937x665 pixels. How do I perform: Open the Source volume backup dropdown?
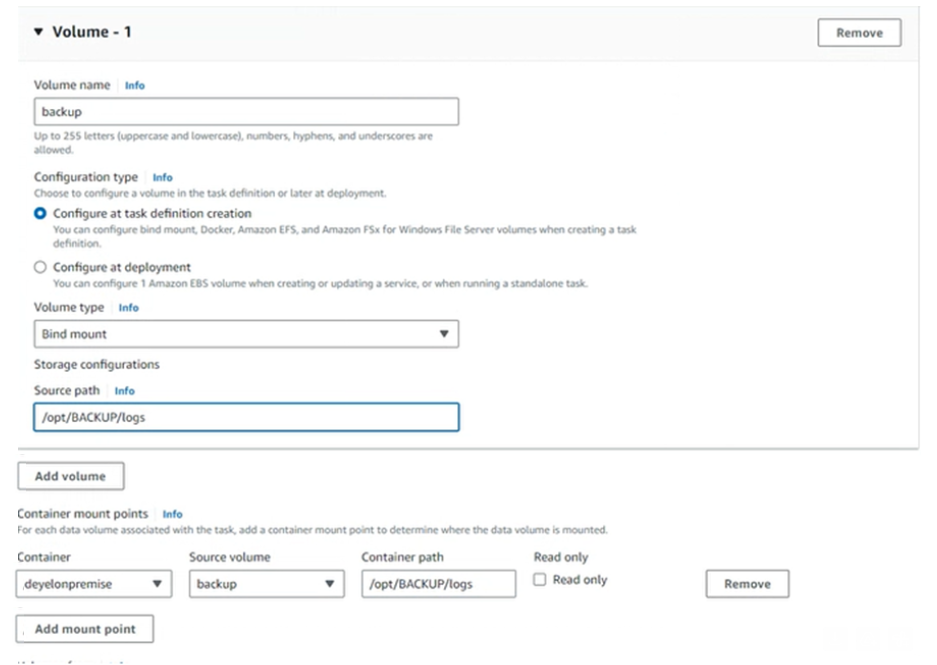pos(266,584)
